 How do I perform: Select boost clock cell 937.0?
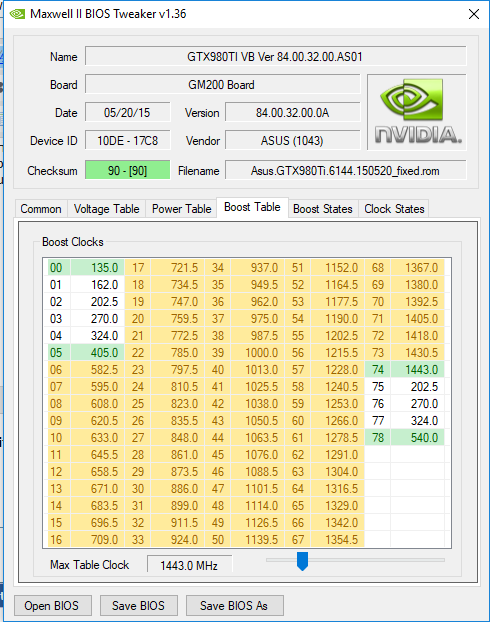pyautogui.click(x=257, y=268)
